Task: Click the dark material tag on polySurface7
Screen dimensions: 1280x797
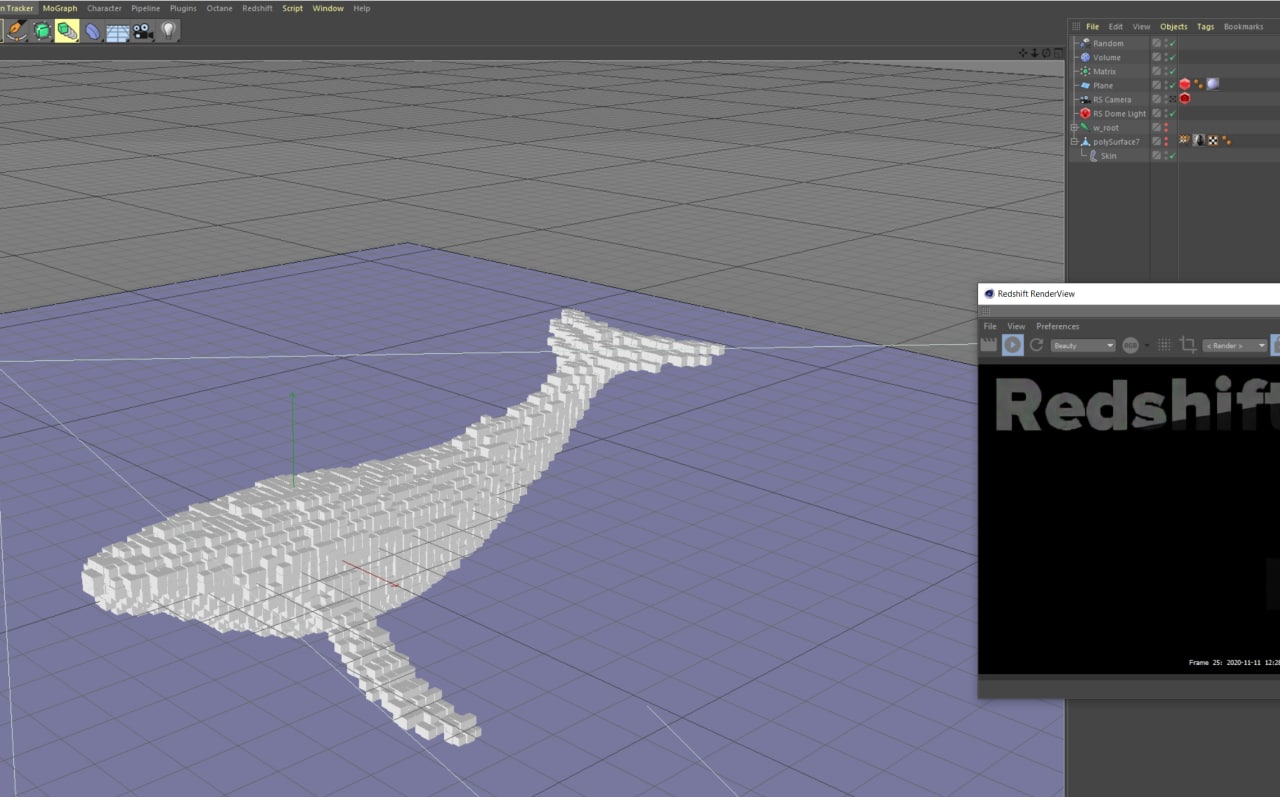Action: [1199, 140]
